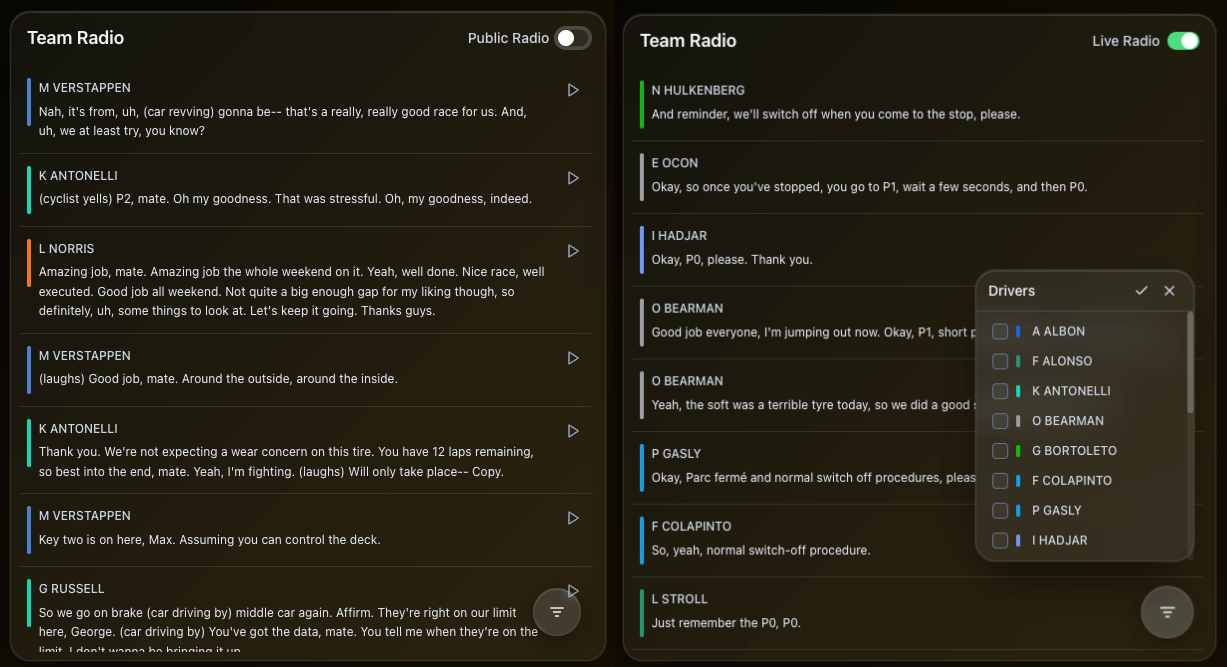Play L Norris radio message
1227x667 pixels.
tap(573, 251)
